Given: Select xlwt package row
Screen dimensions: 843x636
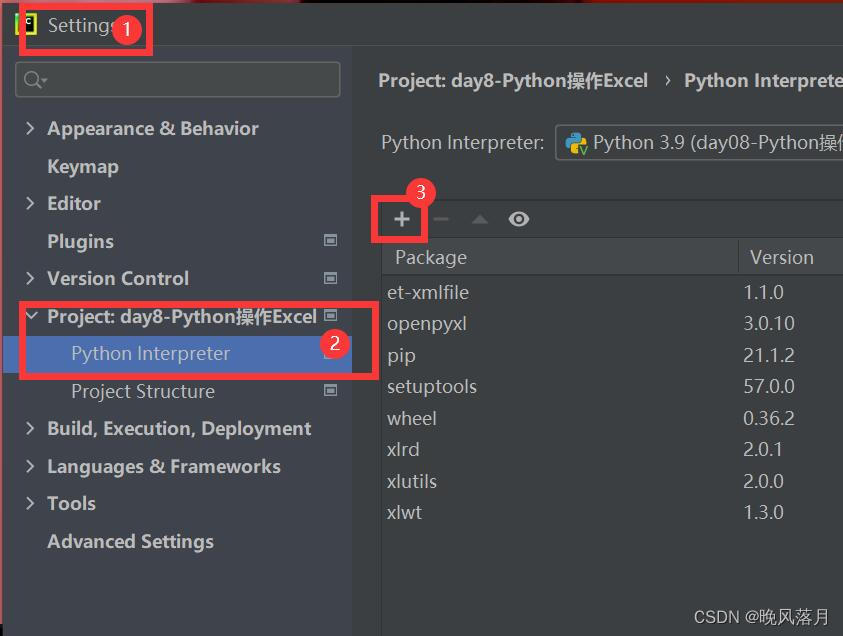Looking at the screenshot, I should (x=612, y=512).
